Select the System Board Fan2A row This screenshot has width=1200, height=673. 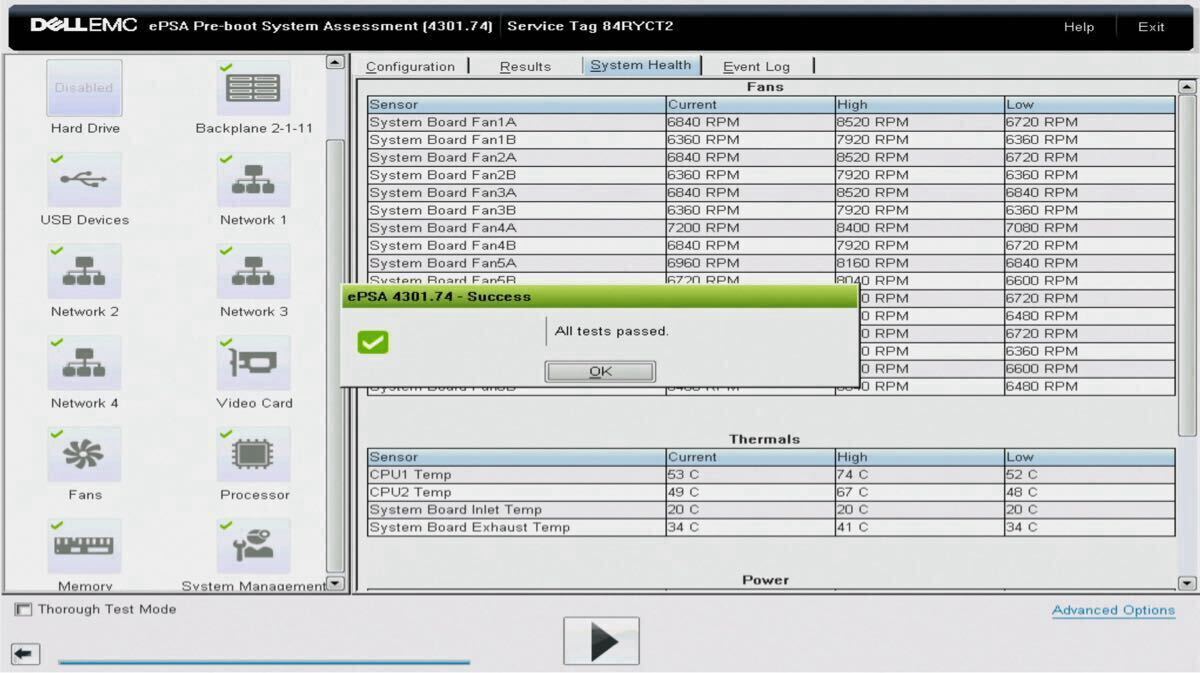point(771,157)
